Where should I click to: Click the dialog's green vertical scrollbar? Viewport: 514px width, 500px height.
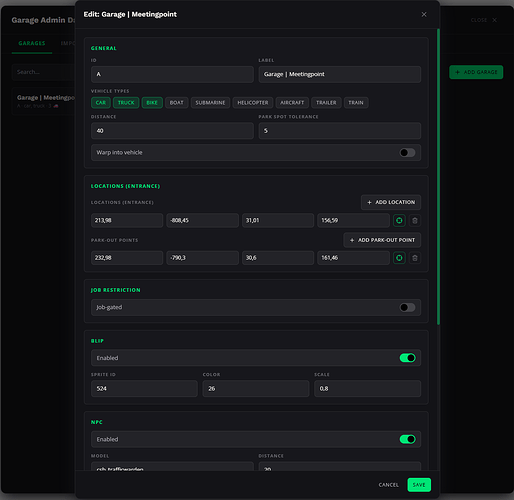pos(438,177)
